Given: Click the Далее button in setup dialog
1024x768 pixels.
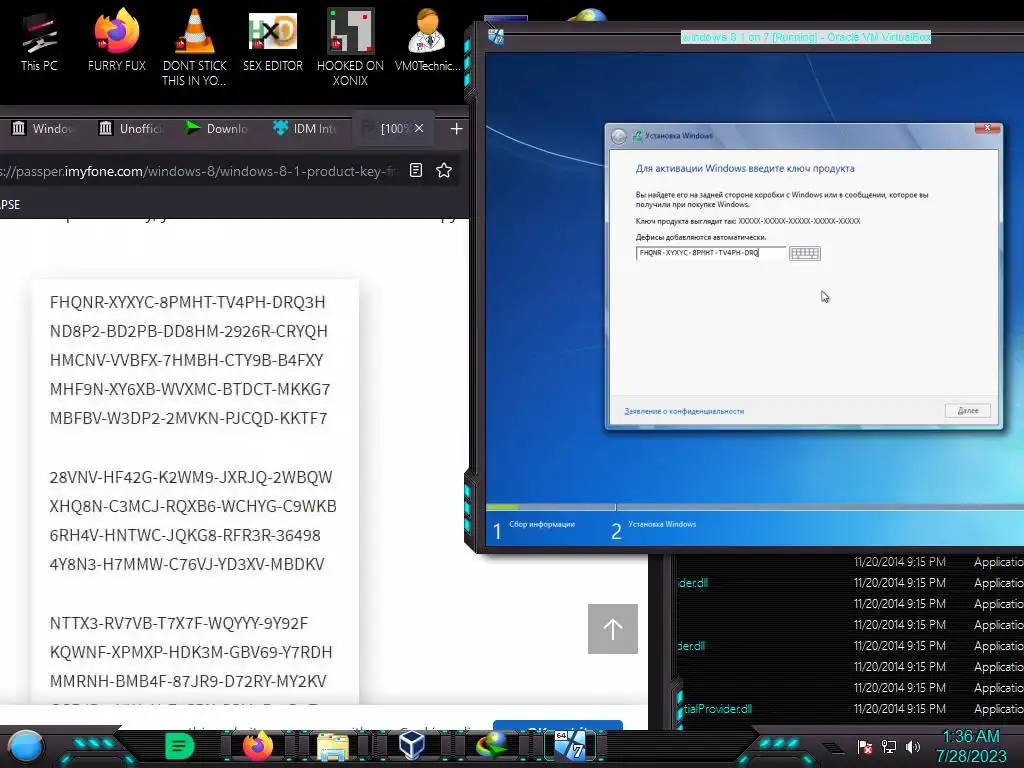Looking at the screenshot, I should (x=968, y=411).
